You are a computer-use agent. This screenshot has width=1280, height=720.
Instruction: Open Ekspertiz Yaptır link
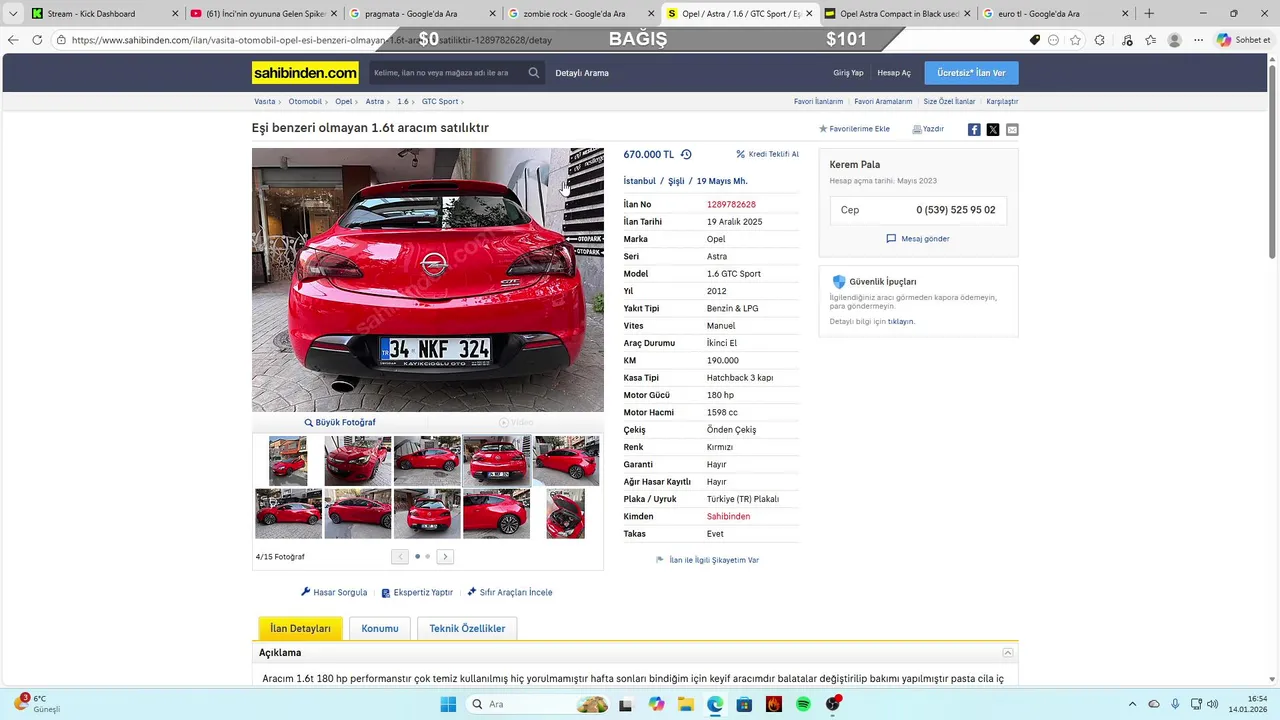(x=417, y=592)
